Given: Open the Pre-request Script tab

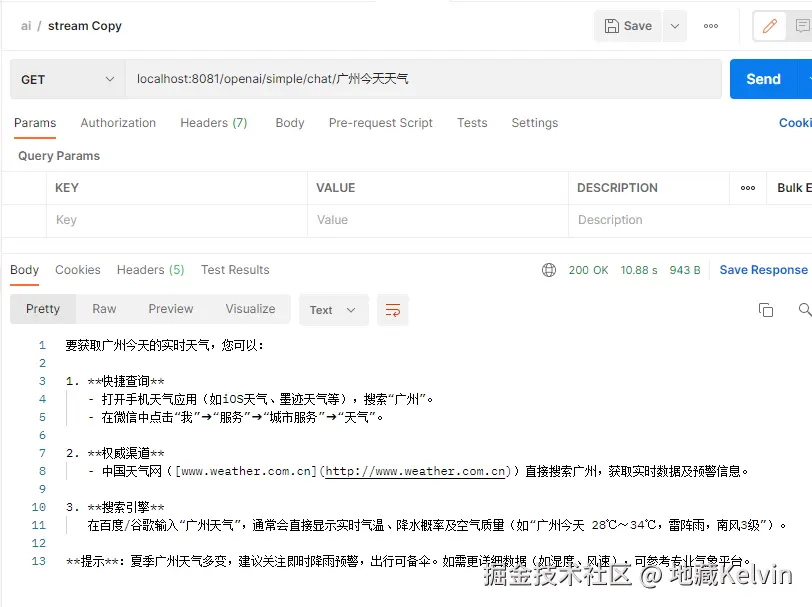Looking at the screenshot, I should [381, 123].
